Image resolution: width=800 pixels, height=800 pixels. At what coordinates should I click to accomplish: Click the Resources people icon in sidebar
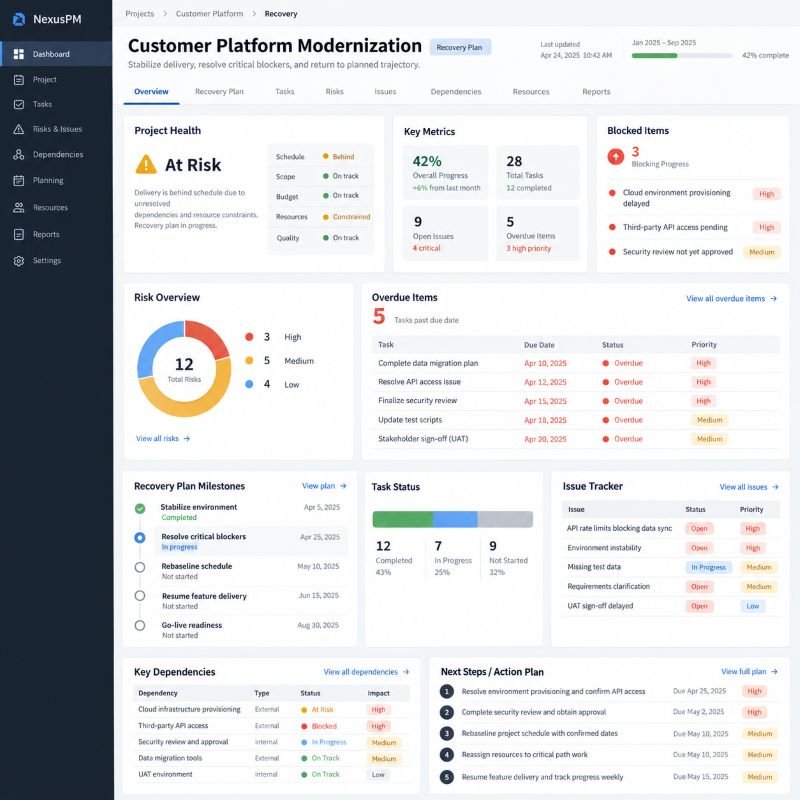[19, 208]
